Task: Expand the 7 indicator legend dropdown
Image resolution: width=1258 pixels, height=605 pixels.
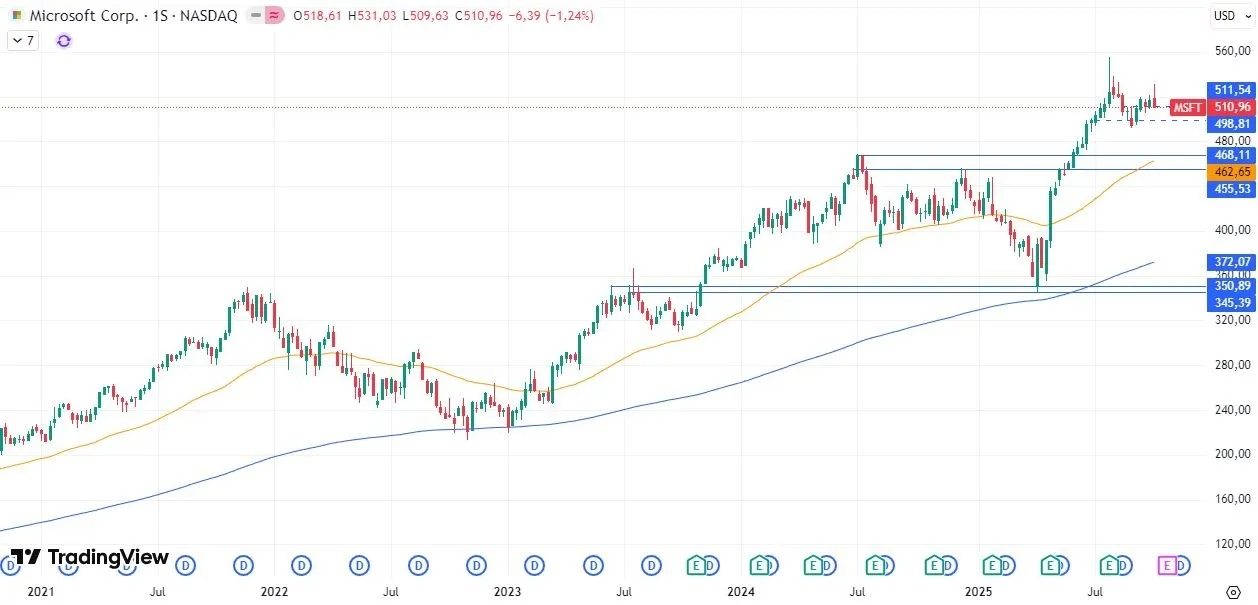Action: click(22, 40)
